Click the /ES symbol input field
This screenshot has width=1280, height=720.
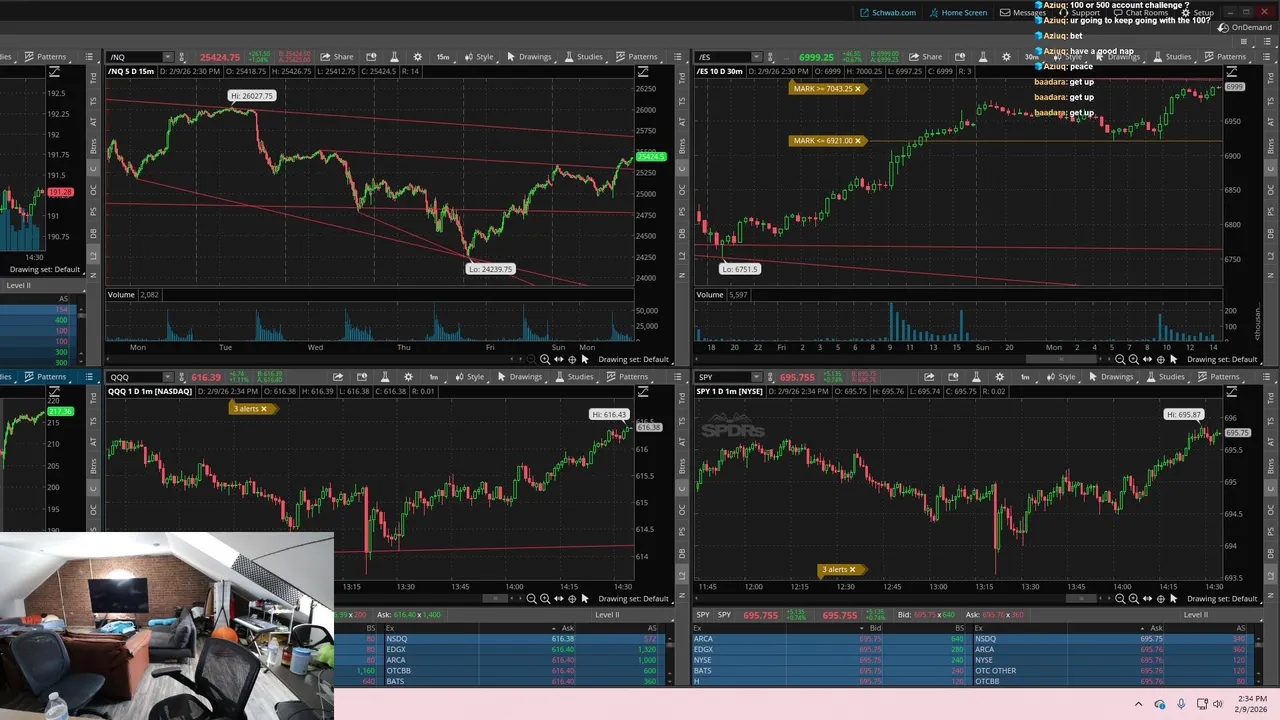(x=724, y=57)
